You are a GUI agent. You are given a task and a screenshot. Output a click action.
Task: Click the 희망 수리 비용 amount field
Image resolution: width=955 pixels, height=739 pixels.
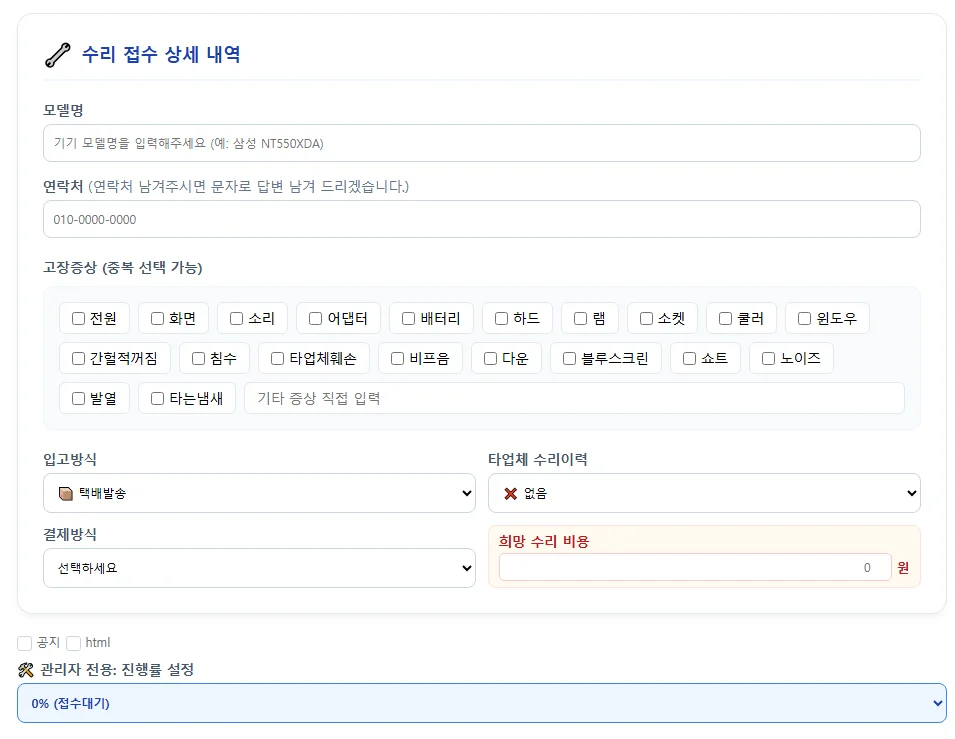pyautogui.click(x=695, y=568)
